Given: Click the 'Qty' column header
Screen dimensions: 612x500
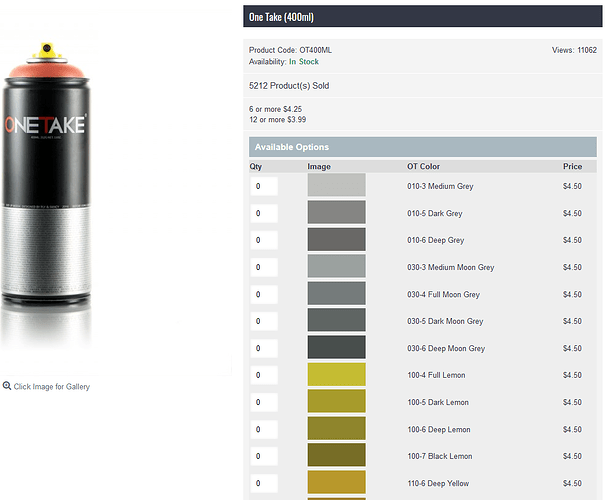Looking at the screenshot, I should tap(256, 167).
